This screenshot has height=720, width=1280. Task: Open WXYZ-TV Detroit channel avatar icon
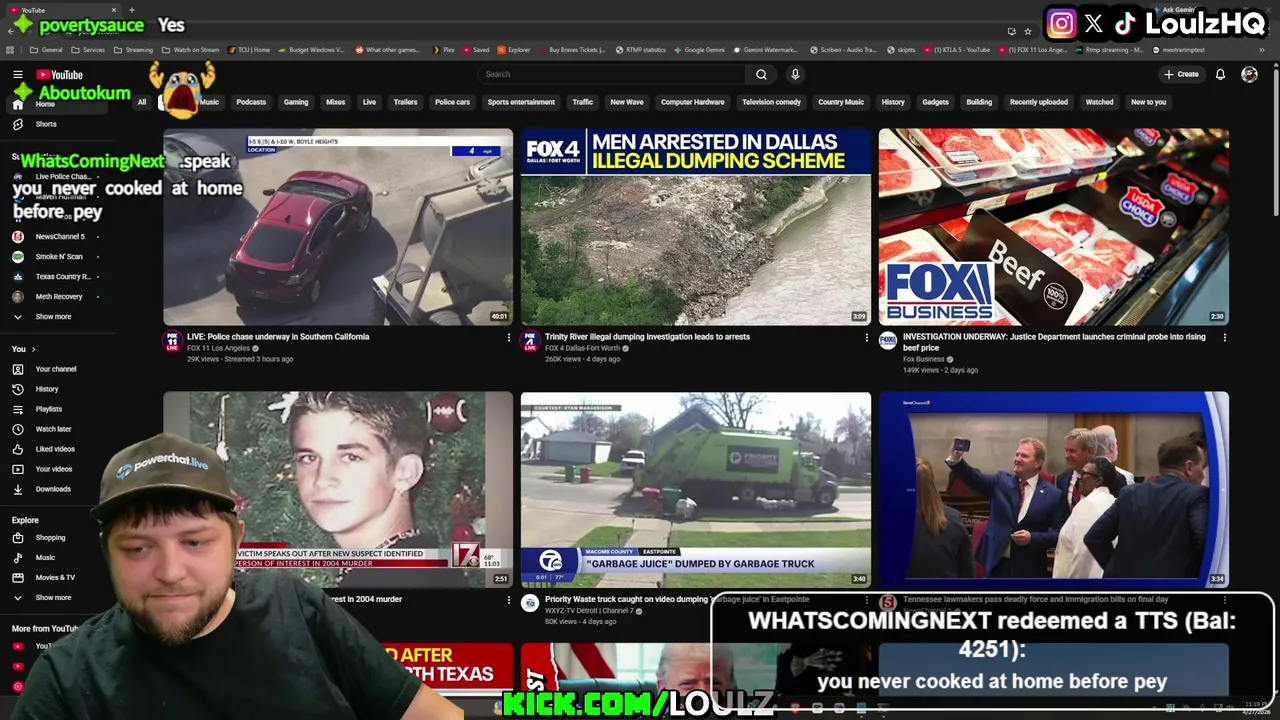click(530, 603)
